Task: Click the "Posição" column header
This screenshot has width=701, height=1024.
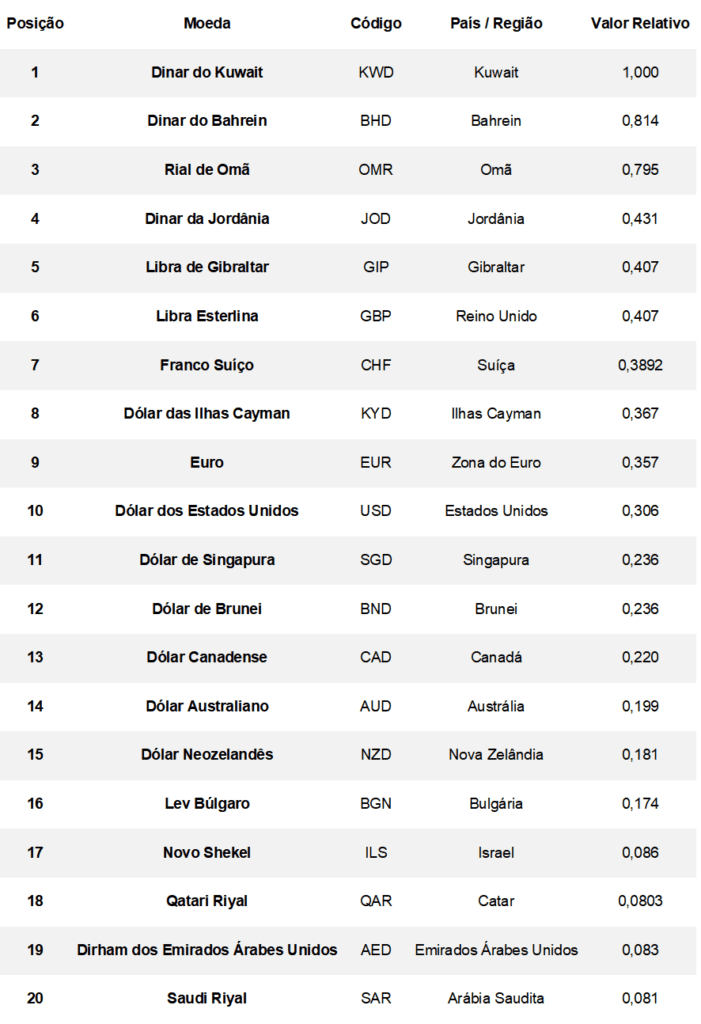Action: (x=35, y=23)
